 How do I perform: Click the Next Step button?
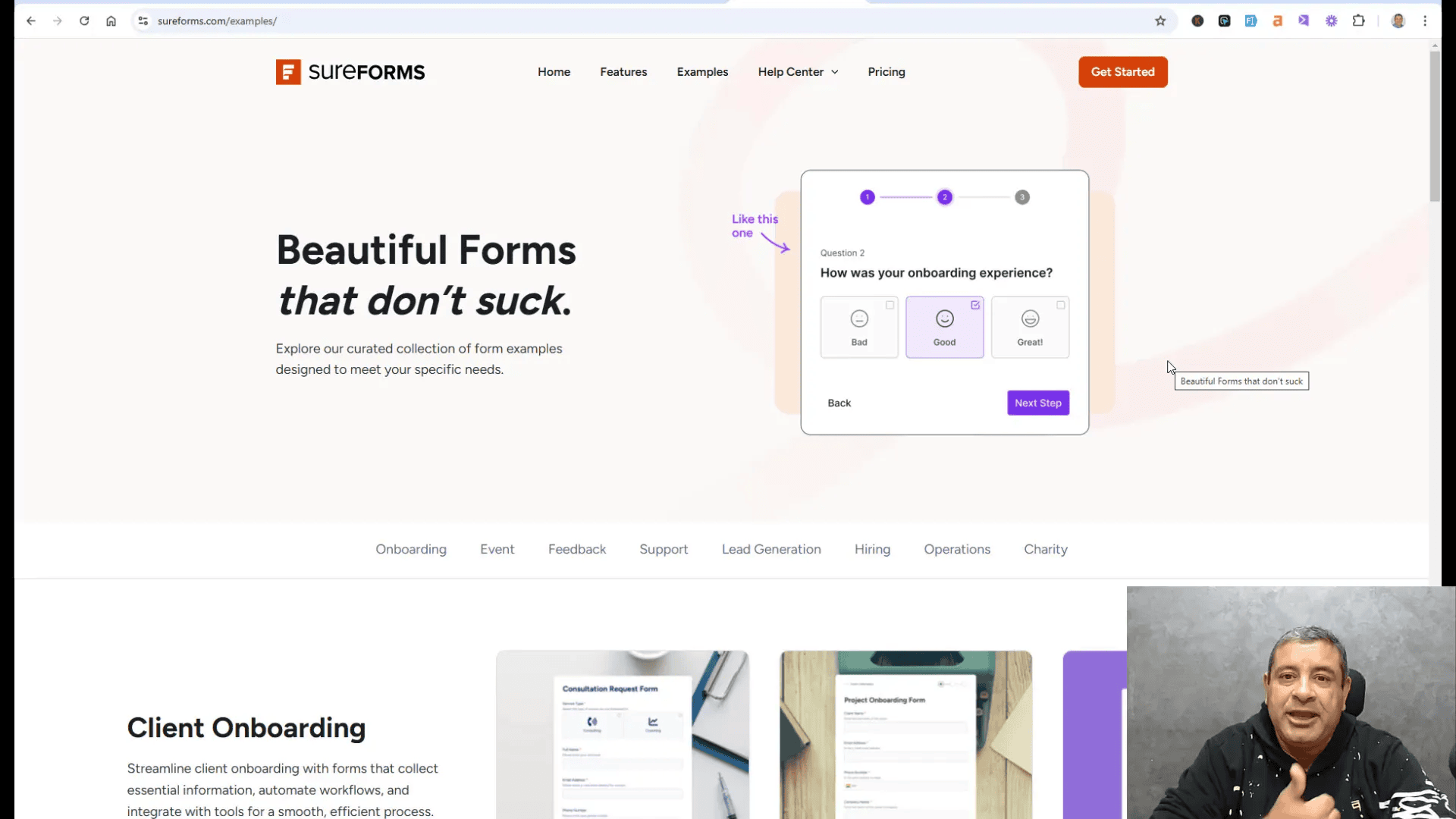[x=1038, y=402]
